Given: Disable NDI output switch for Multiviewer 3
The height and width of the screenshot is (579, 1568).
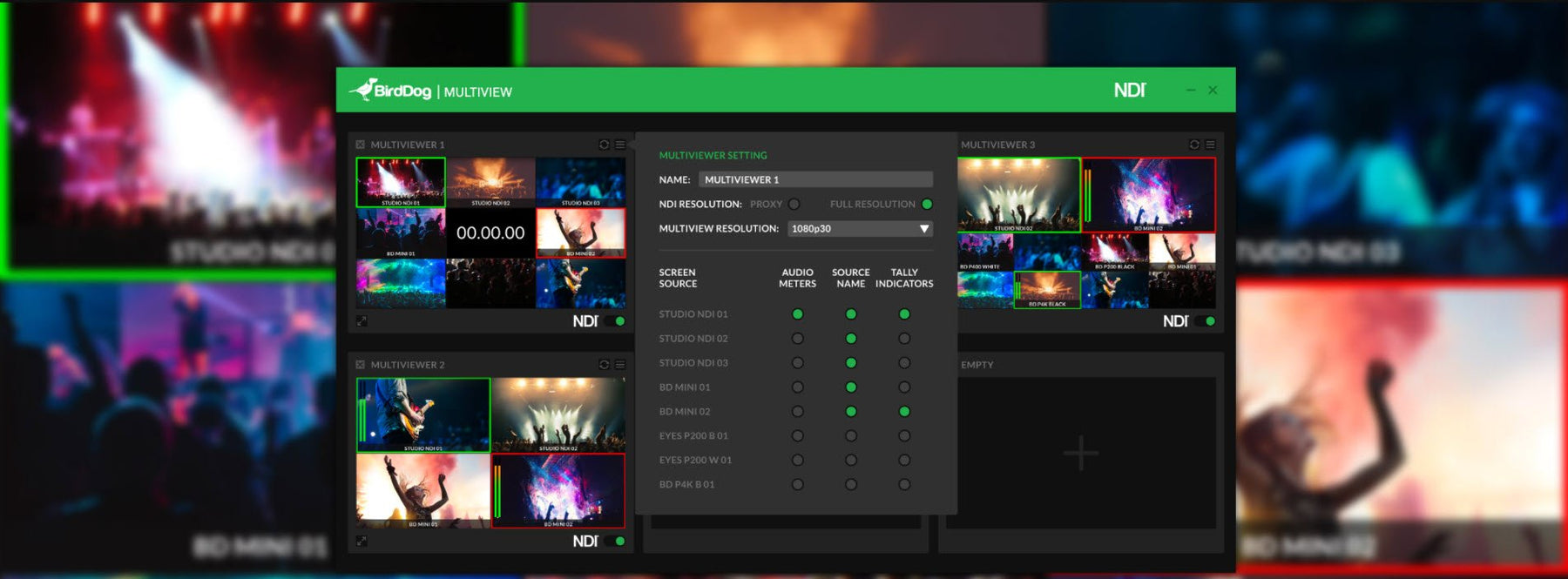Looking at the screenshot, I should click(x=1206, y=321).
